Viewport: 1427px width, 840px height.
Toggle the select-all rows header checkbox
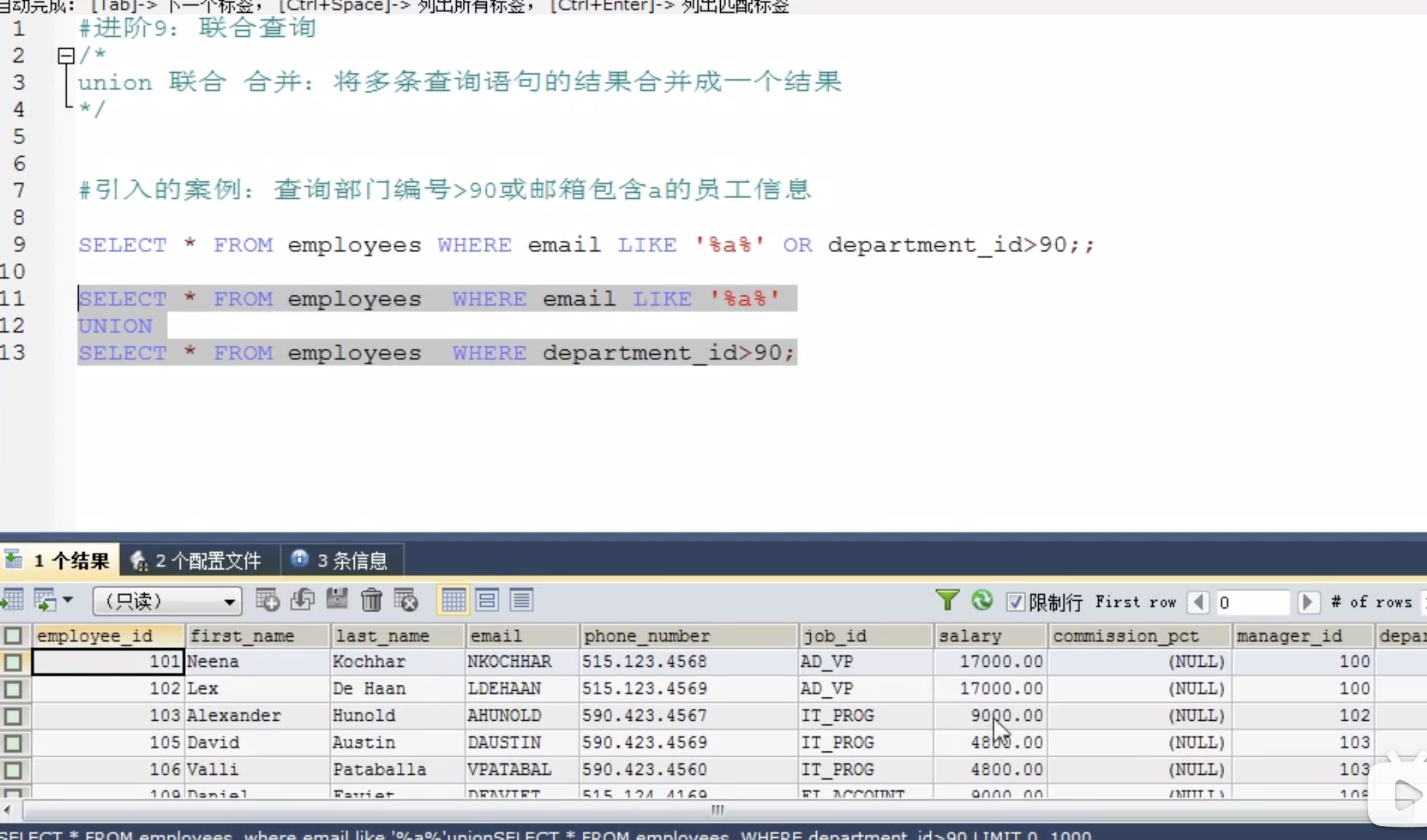click(x=13, y=635)
